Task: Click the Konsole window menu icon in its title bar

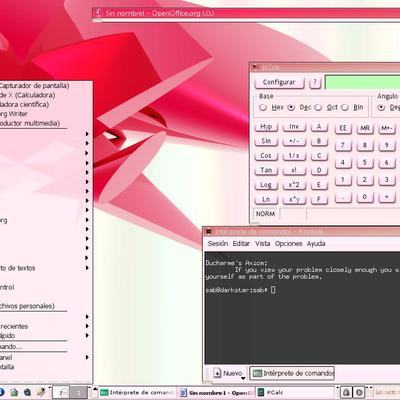Action: point(209,231)
